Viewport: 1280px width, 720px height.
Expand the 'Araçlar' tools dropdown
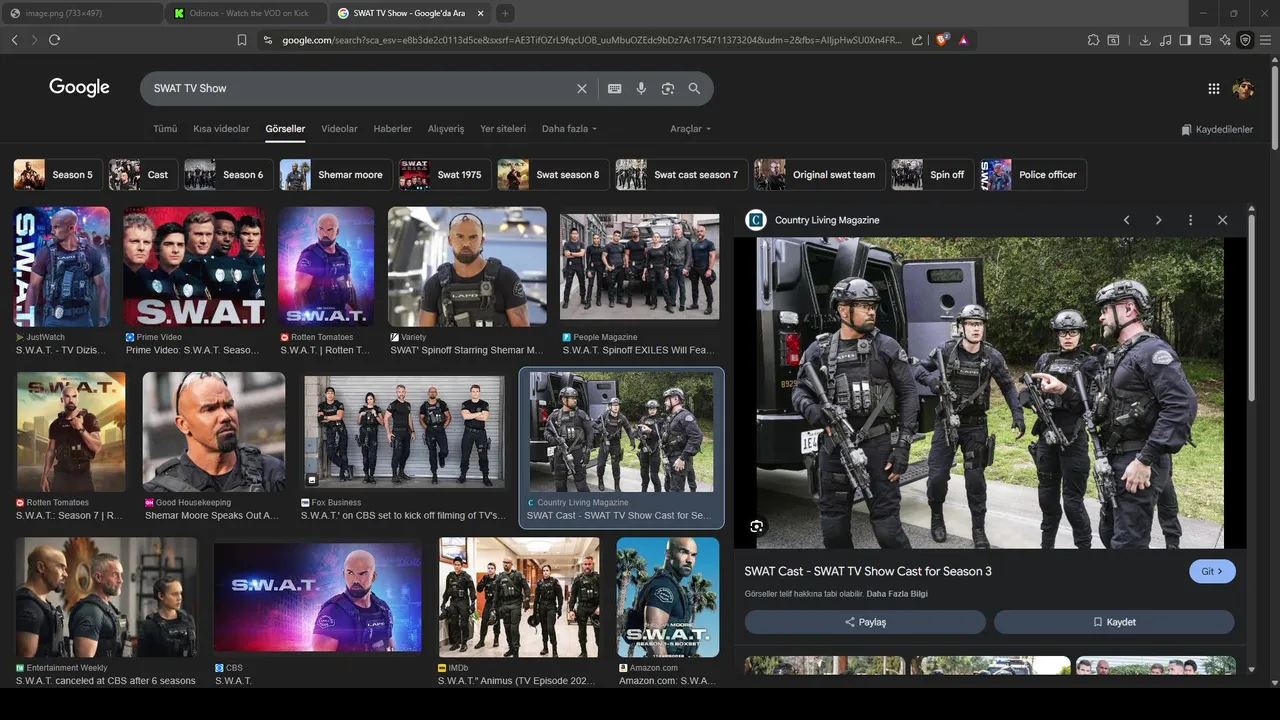coord(691,129)
